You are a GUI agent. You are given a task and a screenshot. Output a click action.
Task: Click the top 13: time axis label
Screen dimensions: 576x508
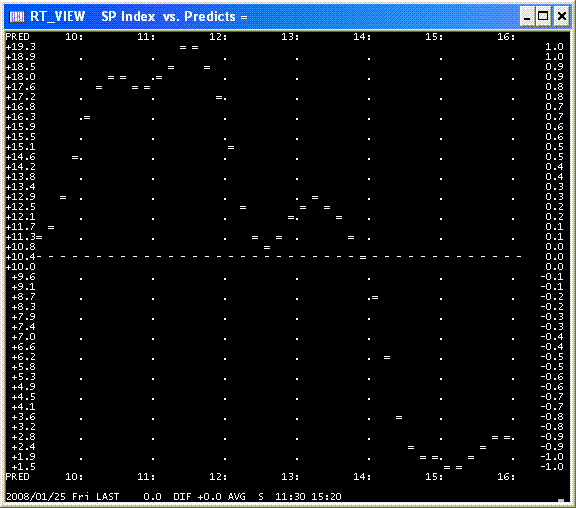click(x=290, y=37)
